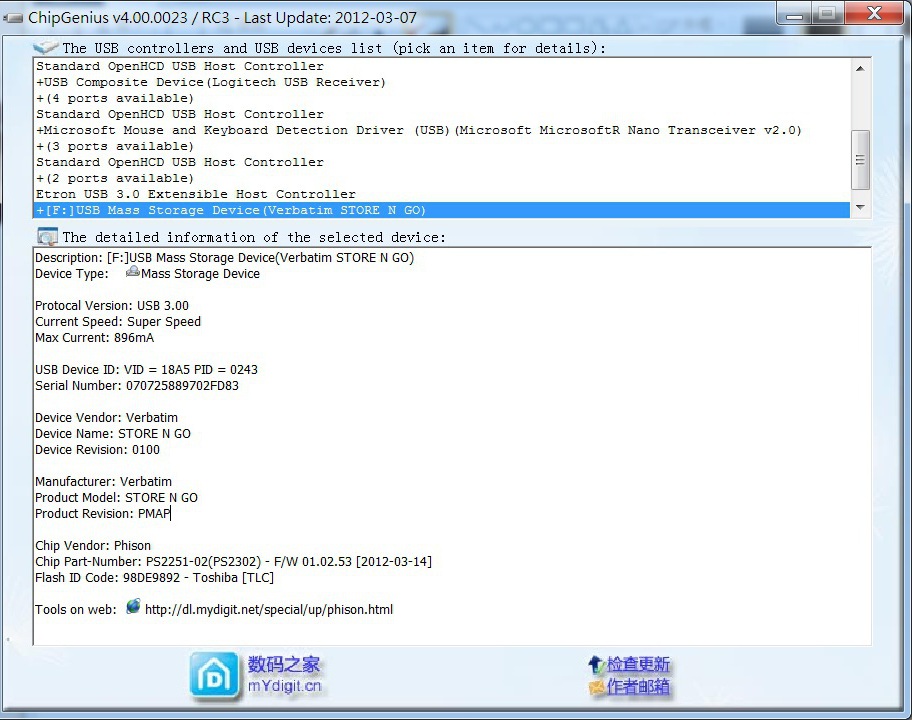Select the '+(4 ports available)' row
Screen dimensions: 912x720
(442, 98)
